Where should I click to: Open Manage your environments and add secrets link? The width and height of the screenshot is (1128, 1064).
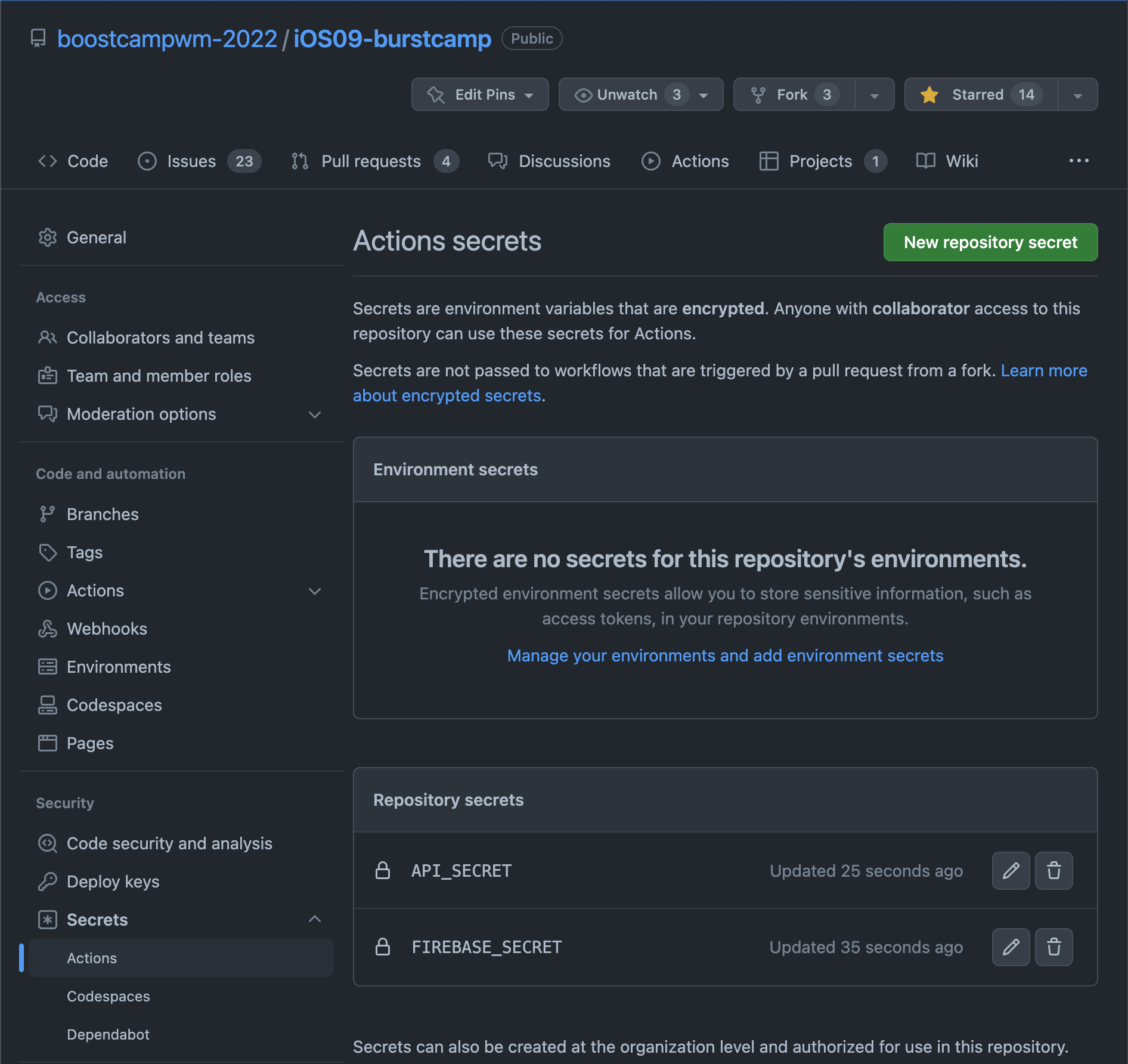coord(725,655)
